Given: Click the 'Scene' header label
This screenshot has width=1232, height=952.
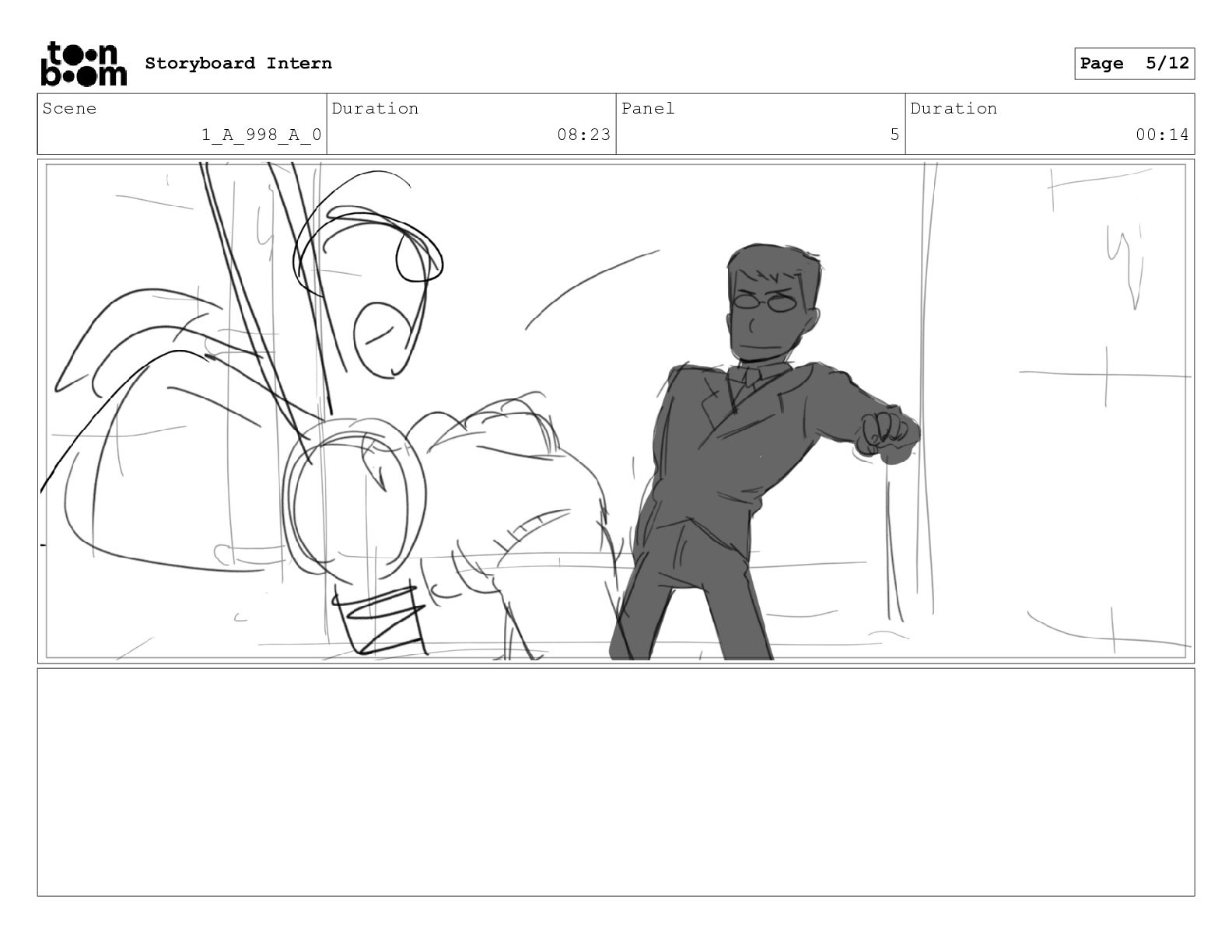Looking at the screenshot, I should 69,108.
